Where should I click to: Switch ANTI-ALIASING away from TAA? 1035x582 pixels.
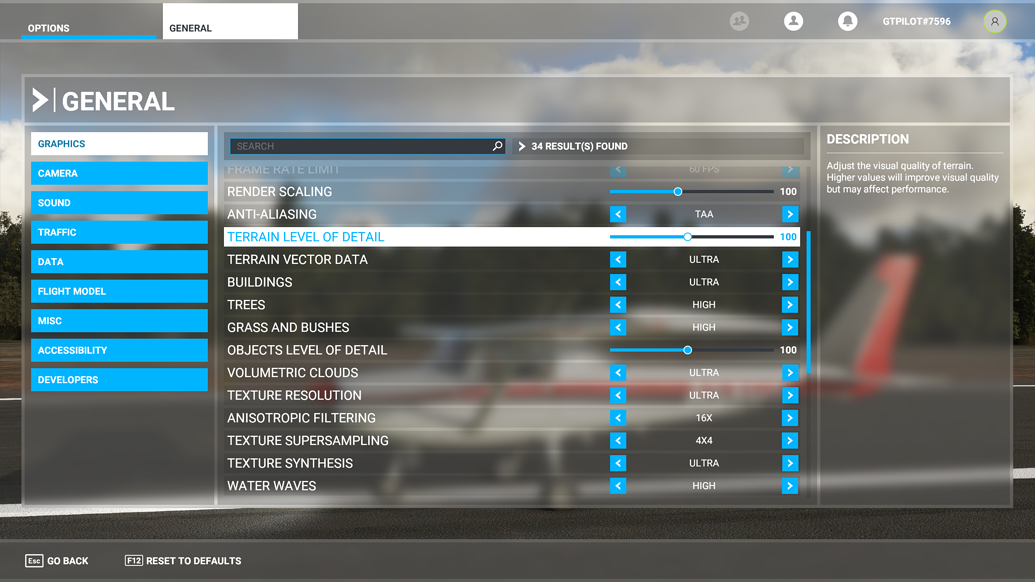[x=789, y=213]
